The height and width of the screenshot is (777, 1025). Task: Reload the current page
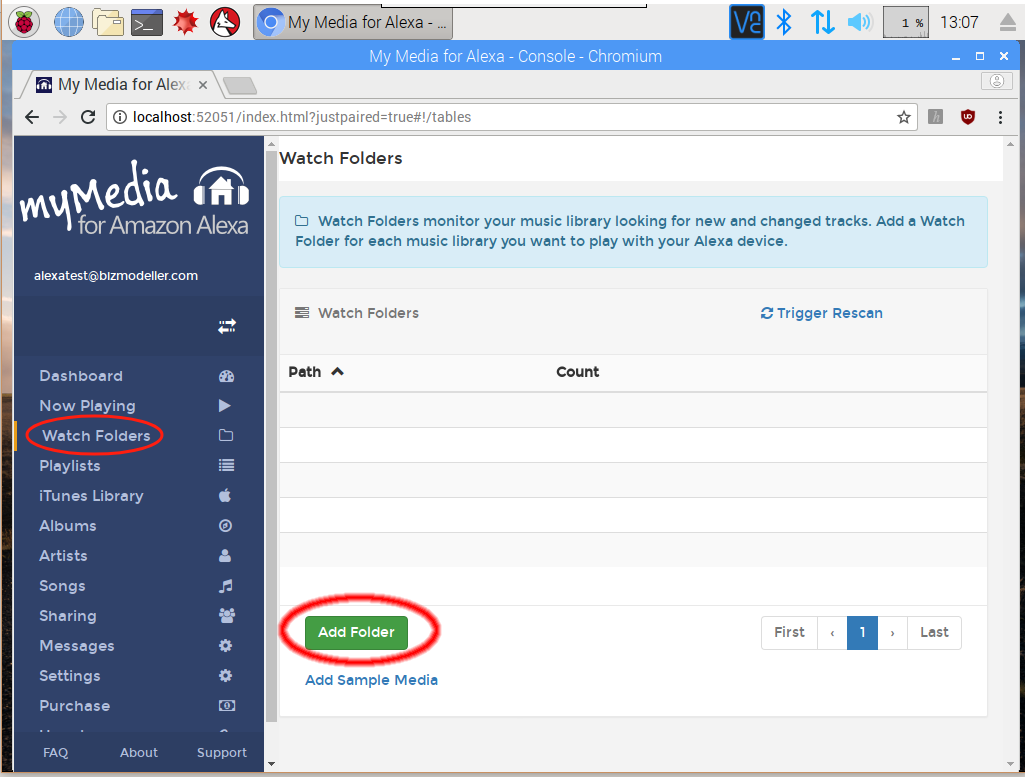(88, 117)
